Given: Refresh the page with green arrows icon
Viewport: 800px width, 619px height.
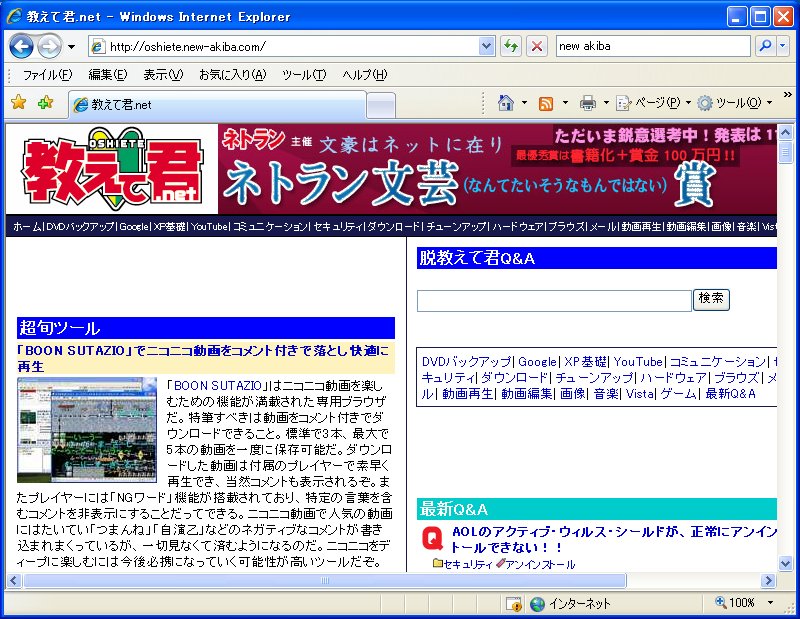Looking at the screenshot, I should pos(511,46).
